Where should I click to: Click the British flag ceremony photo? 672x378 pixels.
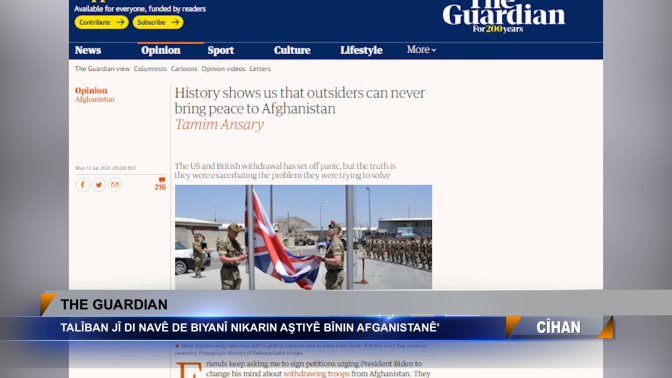pos(303,237)
